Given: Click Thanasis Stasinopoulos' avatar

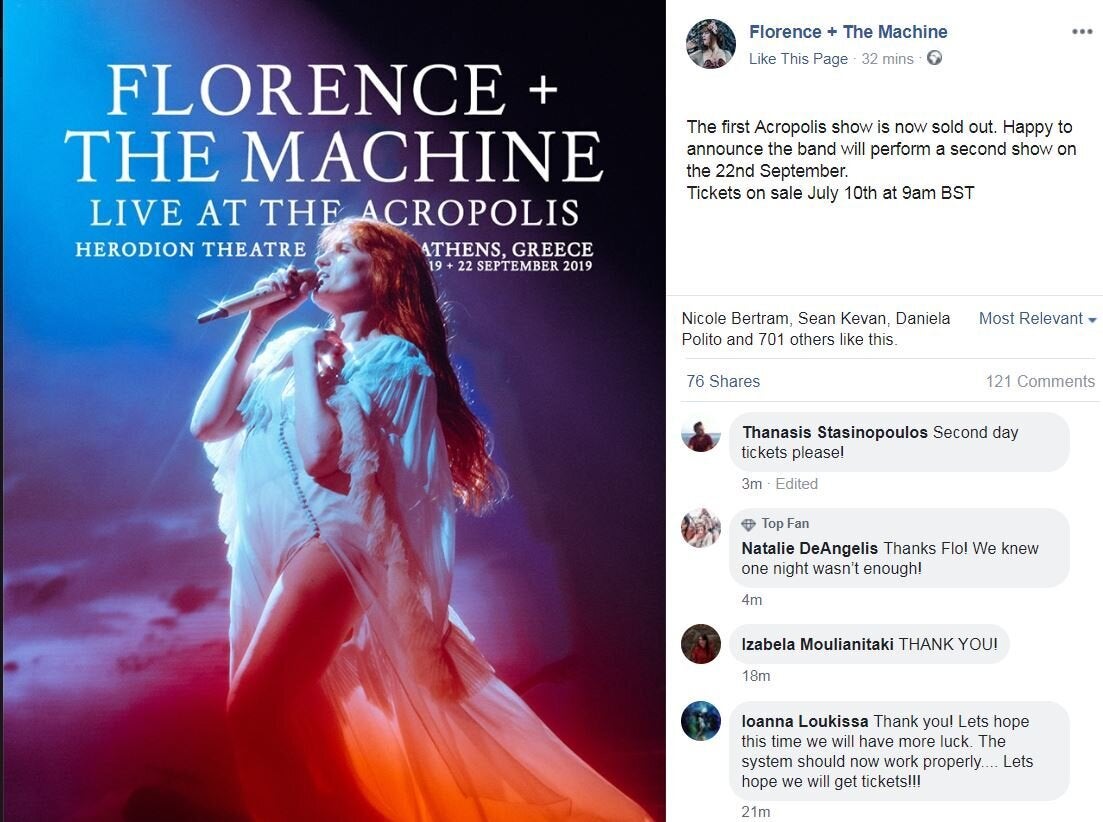Looking at the screenshot, I should pyautogui.click(x=701, y=437).
